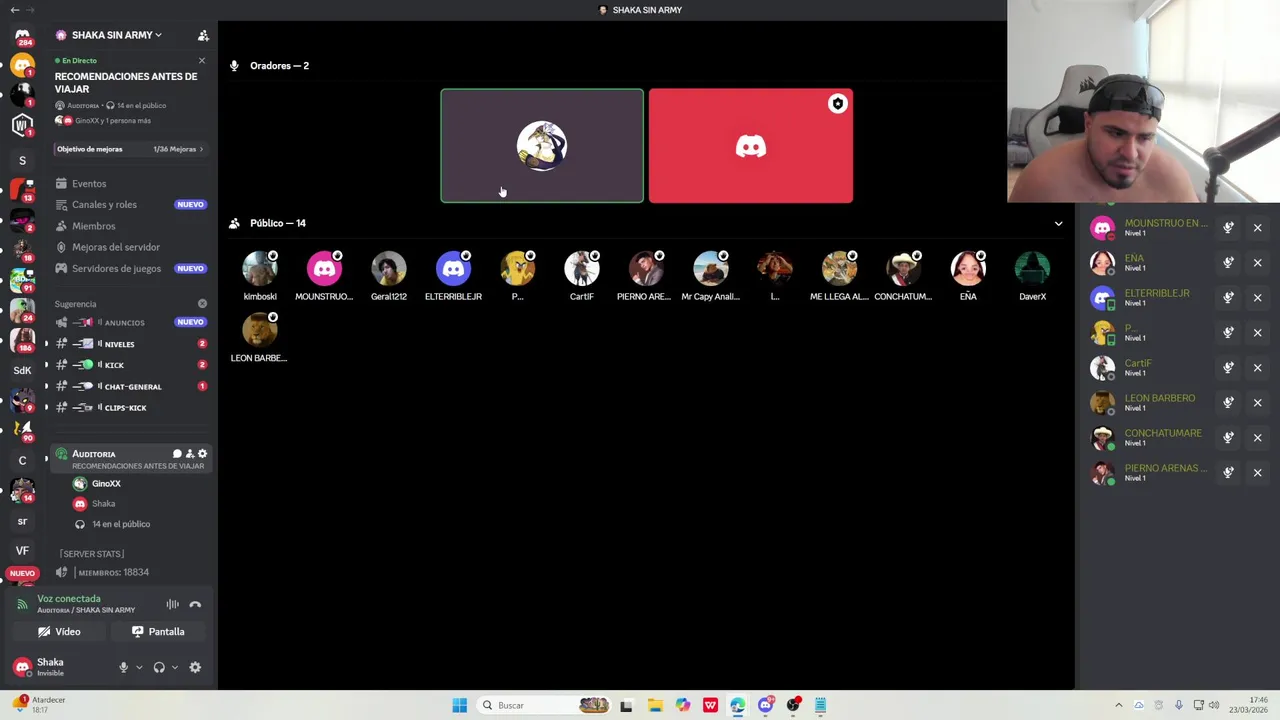Toggle headphones deafen in user panel

pos(159,667)
